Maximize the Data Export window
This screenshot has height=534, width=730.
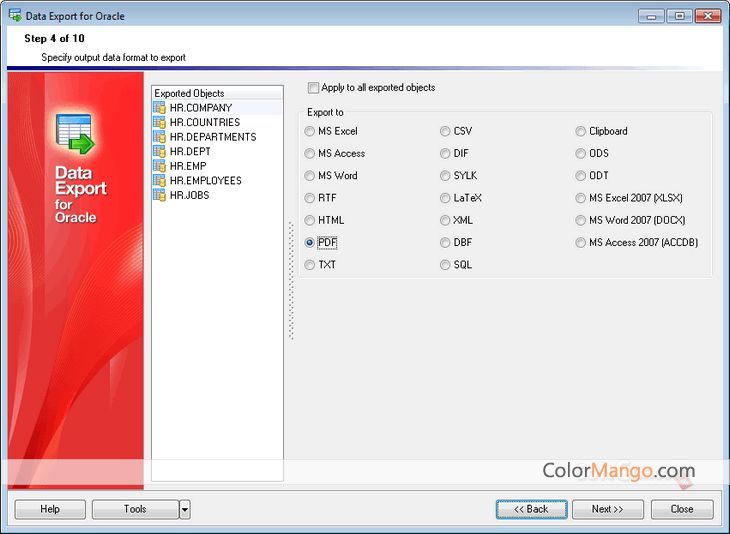(x=679, y=16)
